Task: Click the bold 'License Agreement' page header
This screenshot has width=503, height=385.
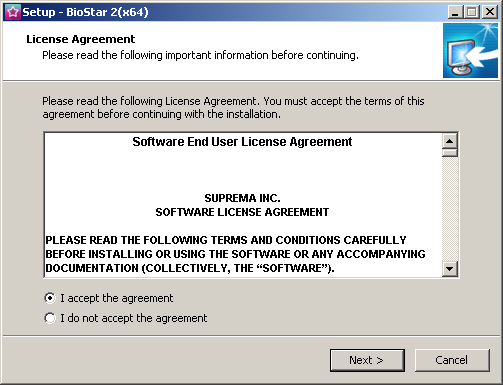Action: click(81, 39)
